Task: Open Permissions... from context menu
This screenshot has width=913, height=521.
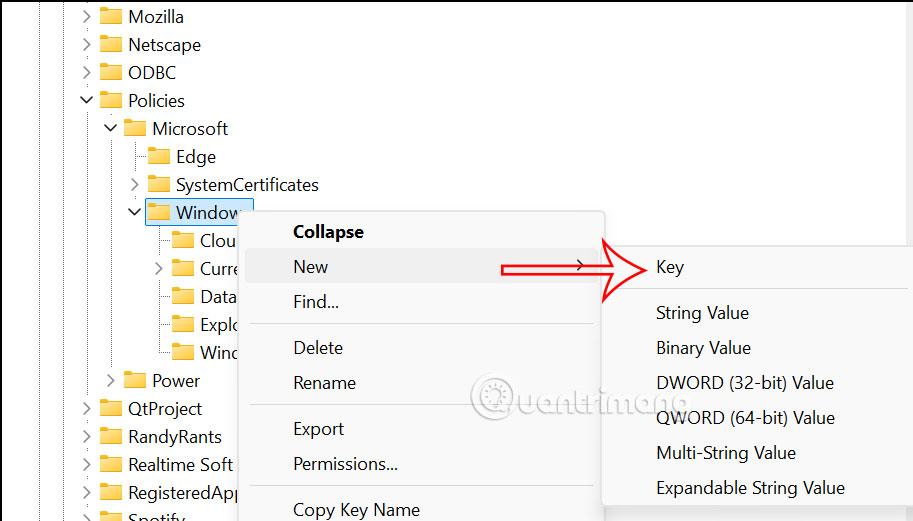Action: tap(345, 464)
